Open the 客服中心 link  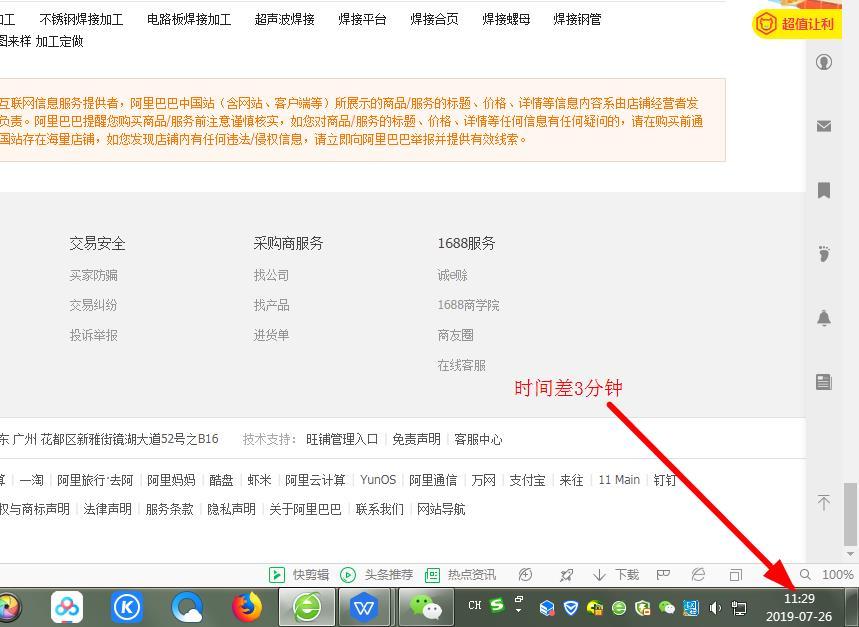tap(478, 439)
